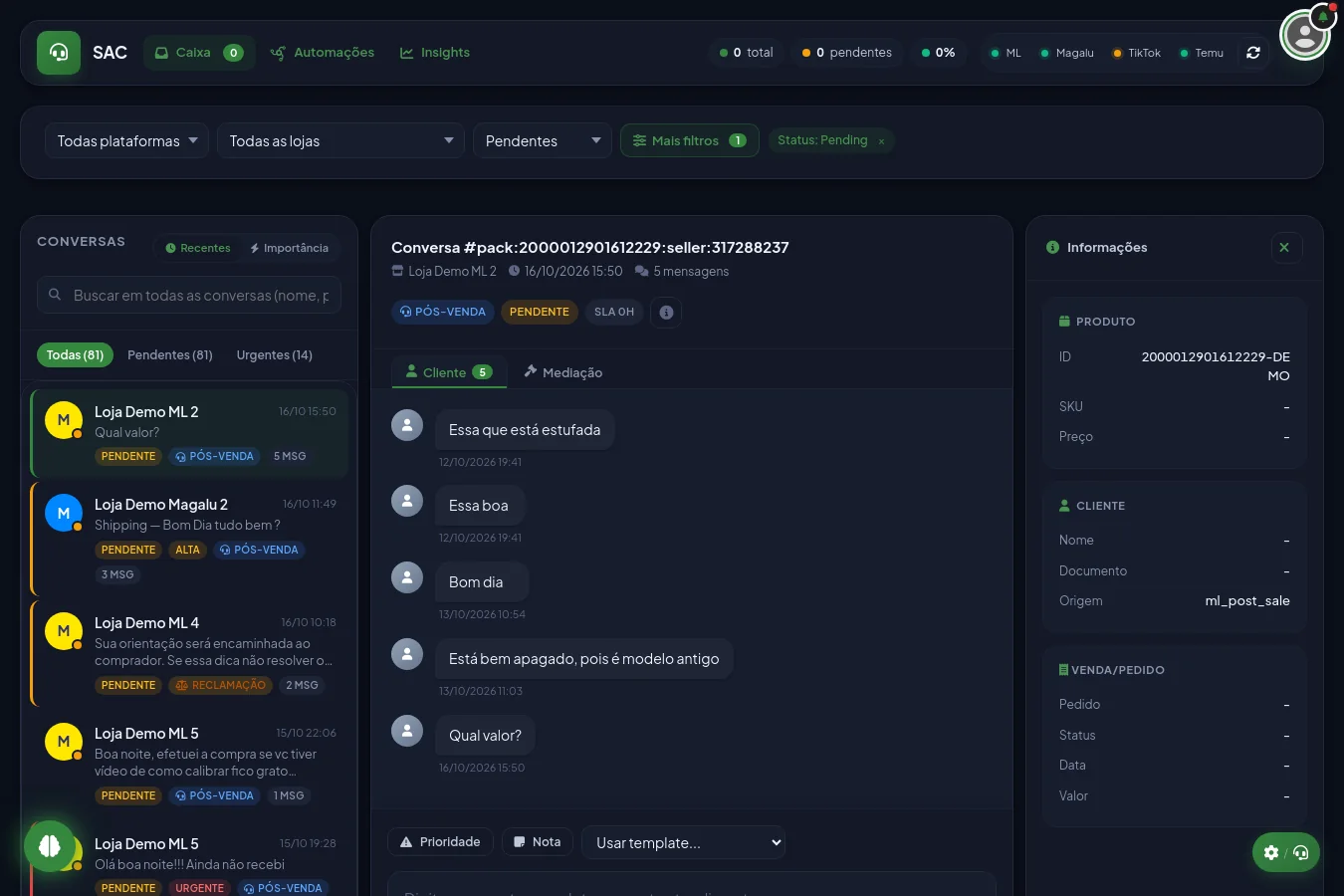Click the SLA 0H badge

coord(614,312)
